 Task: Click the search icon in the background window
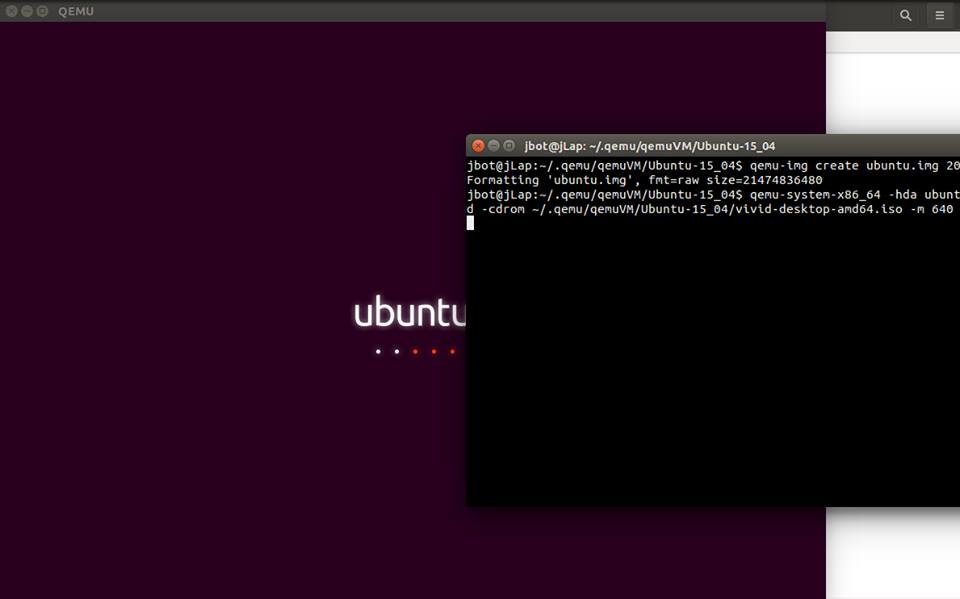tap(906, 16)
